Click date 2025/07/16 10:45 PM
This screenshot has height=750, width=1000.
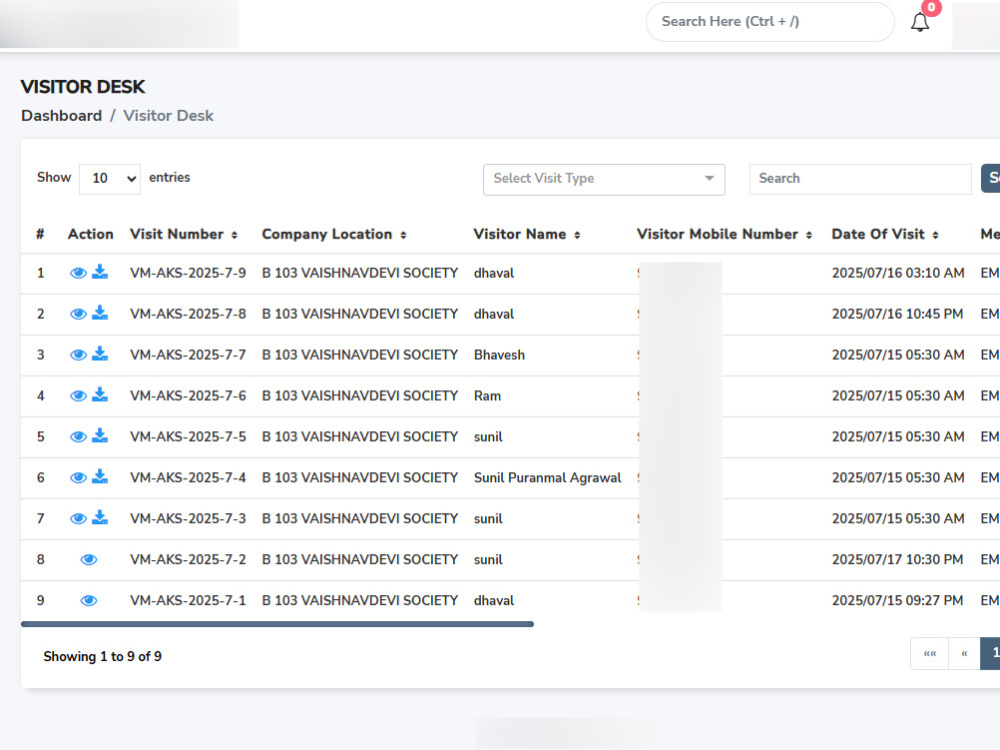[x=897, y=314]
